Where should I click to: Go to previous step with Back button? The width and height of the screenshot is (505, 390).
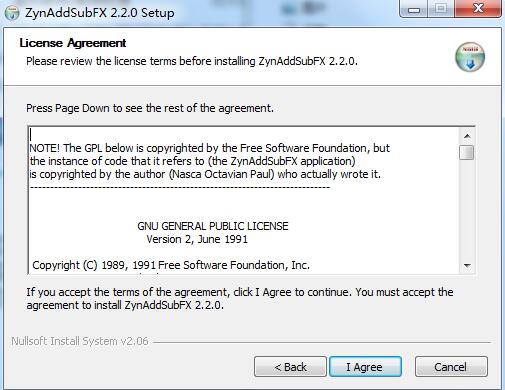pos(290,367)
